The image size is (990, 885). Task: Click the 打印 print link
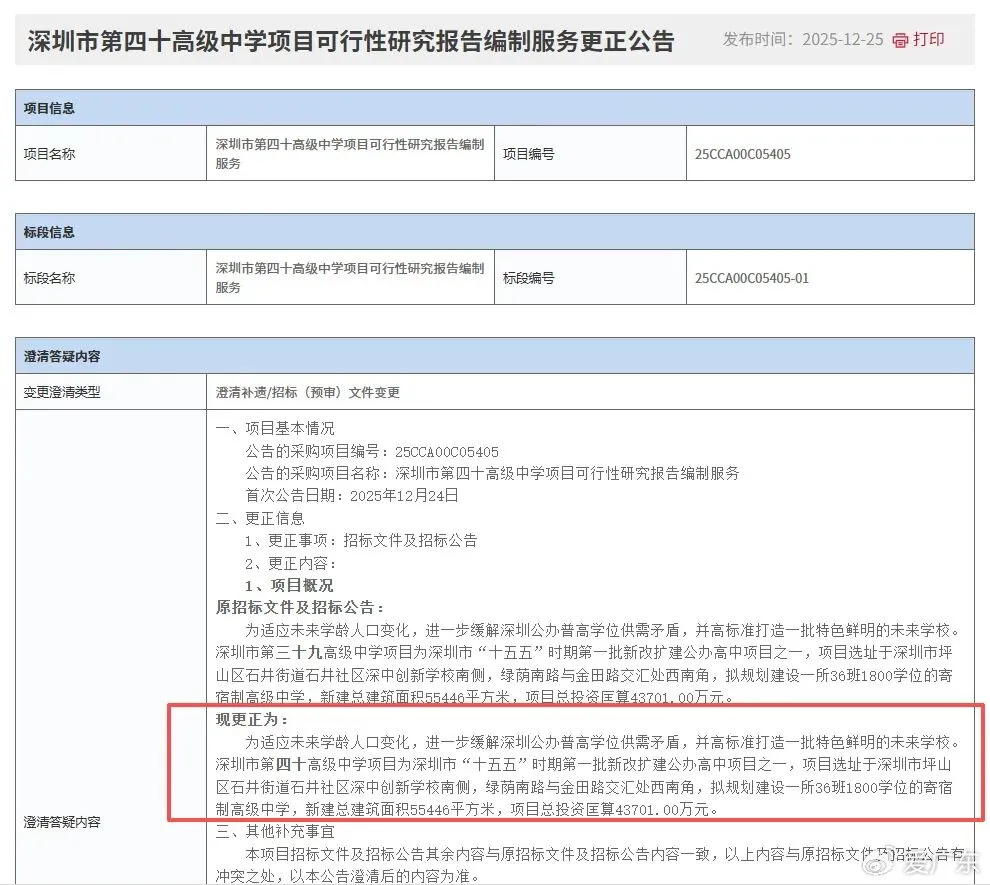tap(928, 40)
